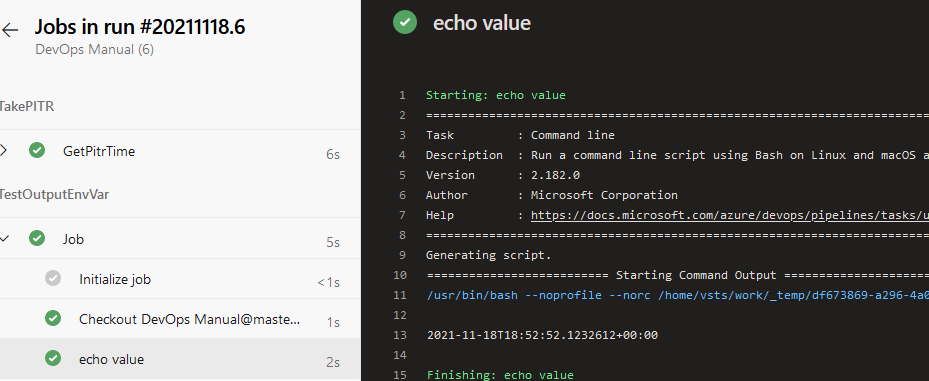Click the 'Finishing: echo value' log line

[499, 375]
